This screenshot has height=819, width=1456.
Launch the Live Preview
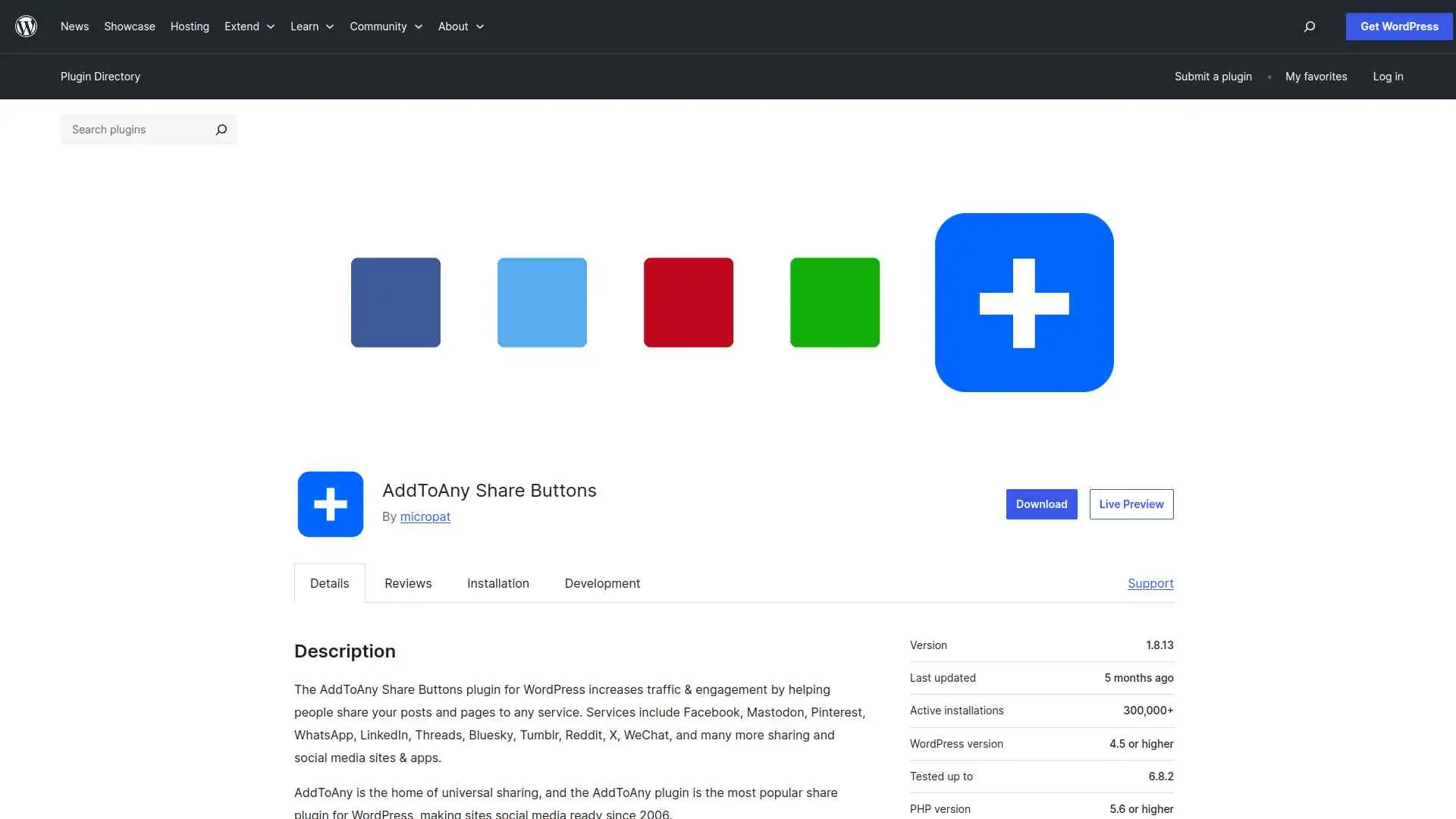click(1131, 504)
